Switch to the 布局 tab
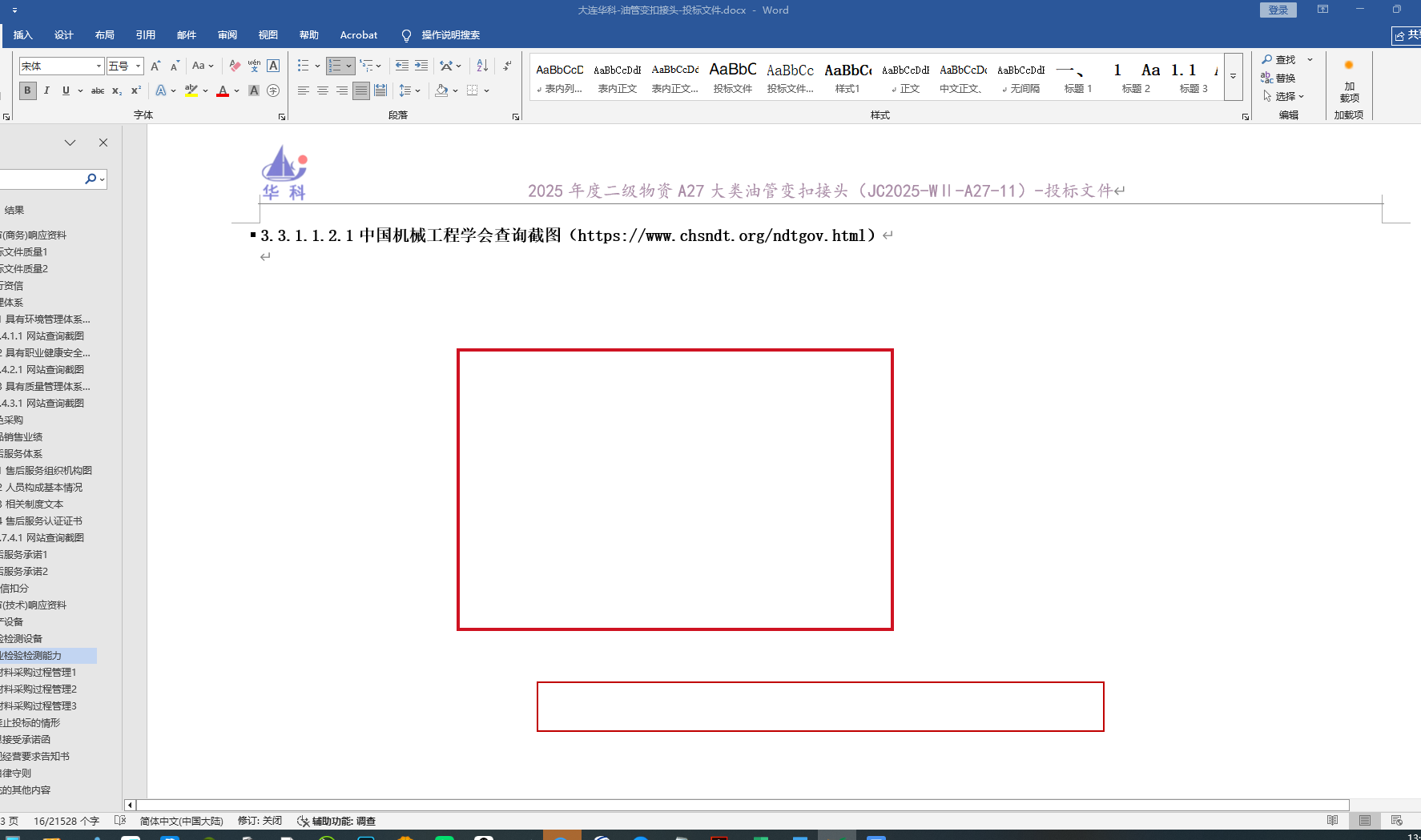 point(105,35)
